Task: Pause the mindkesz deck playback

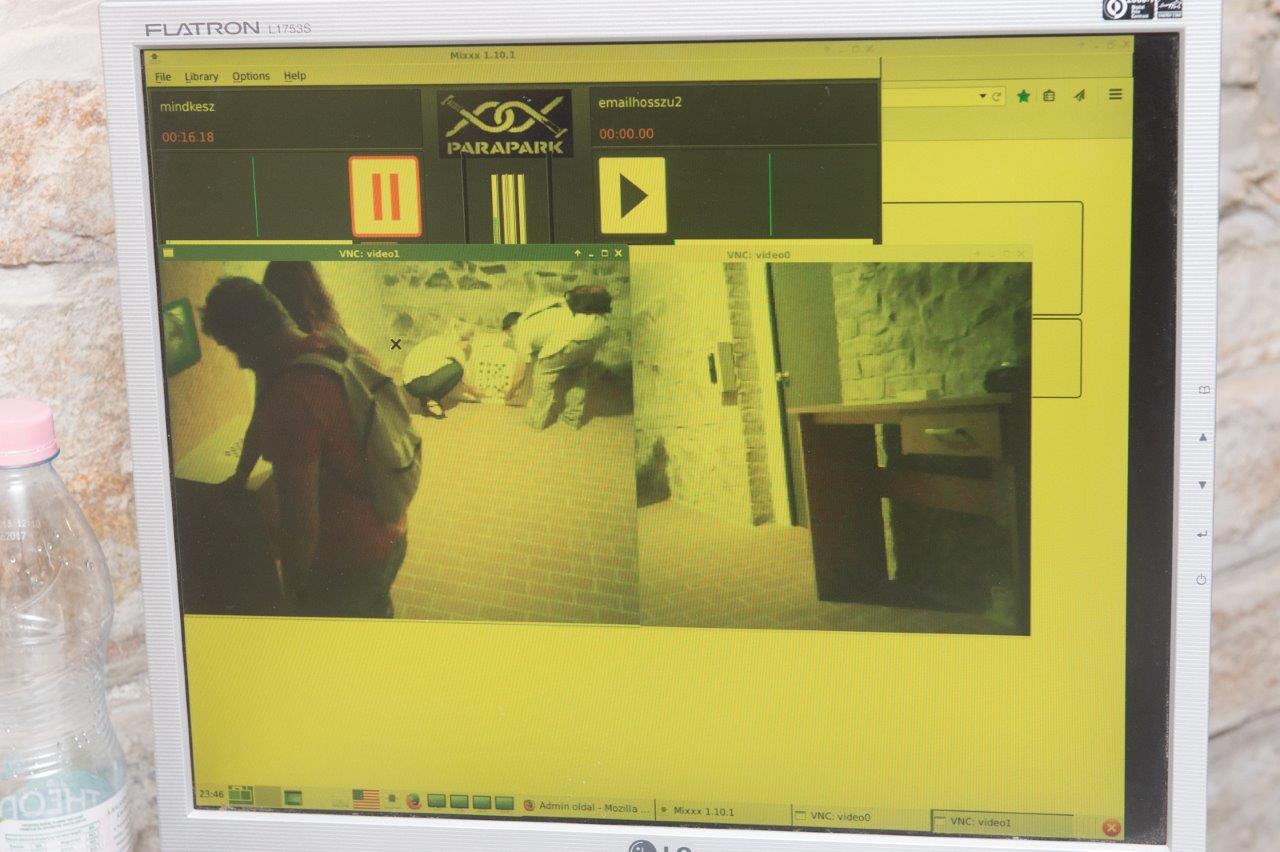Action: (x=385, y=196)
